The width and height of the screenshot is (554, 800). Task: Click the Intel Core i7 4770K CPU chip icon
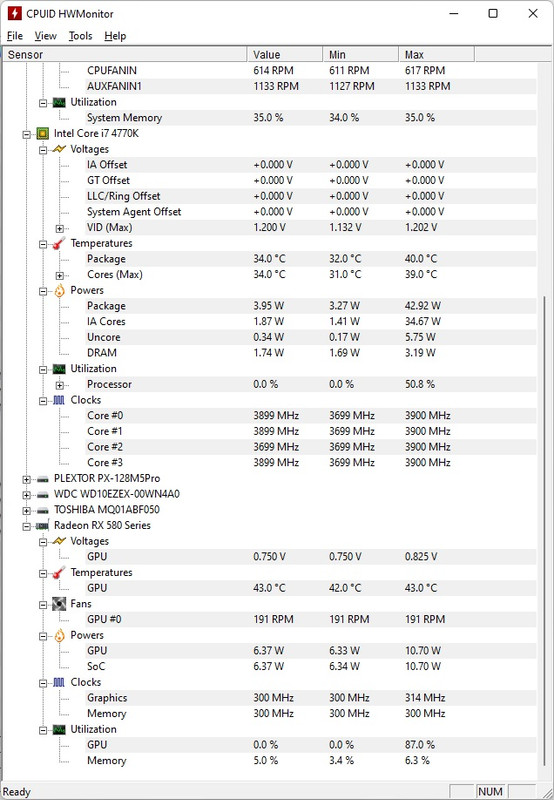tap(43, 134)
